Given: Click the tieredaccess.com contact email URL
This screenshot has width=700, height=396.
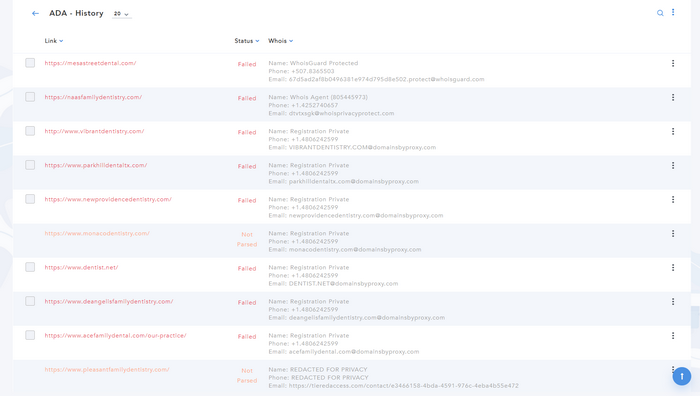Looking at the screenshot, I should coord(404,385).
